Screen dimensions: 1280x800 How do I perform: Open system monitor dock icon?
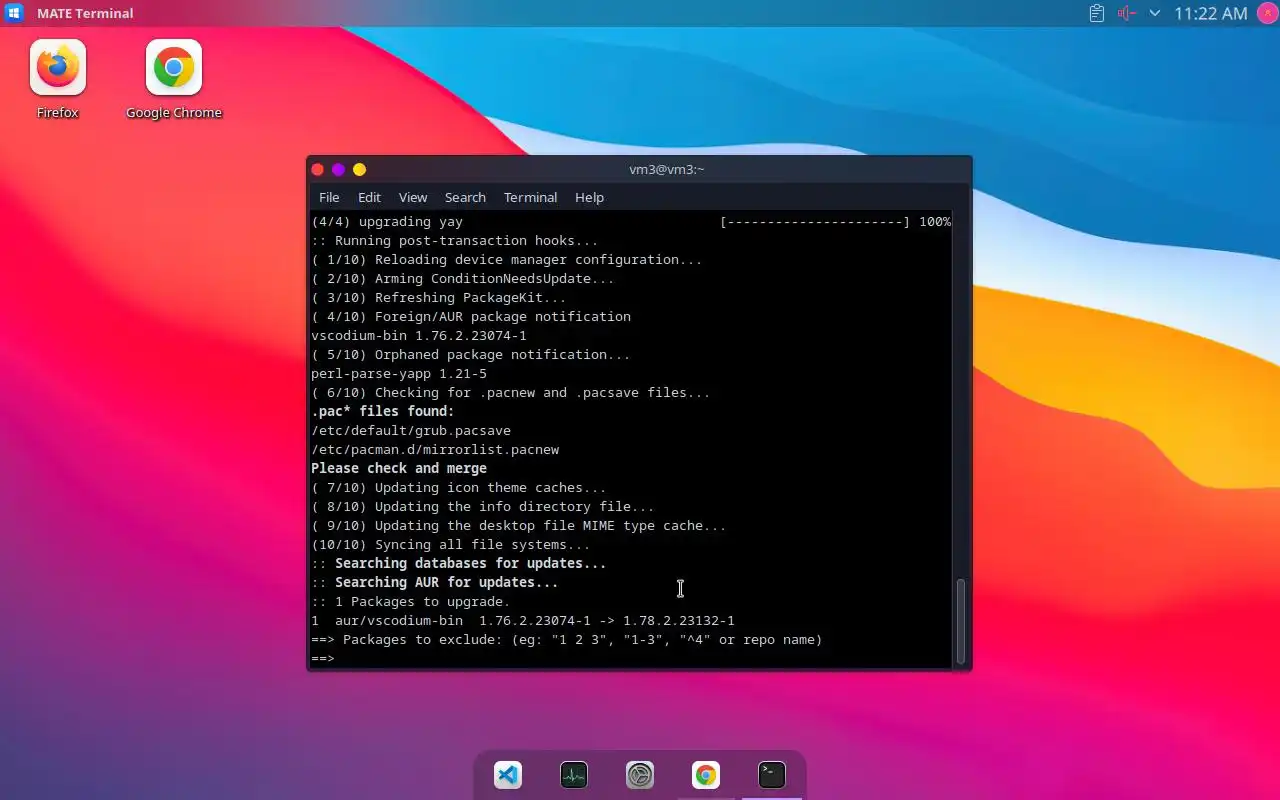574,775
